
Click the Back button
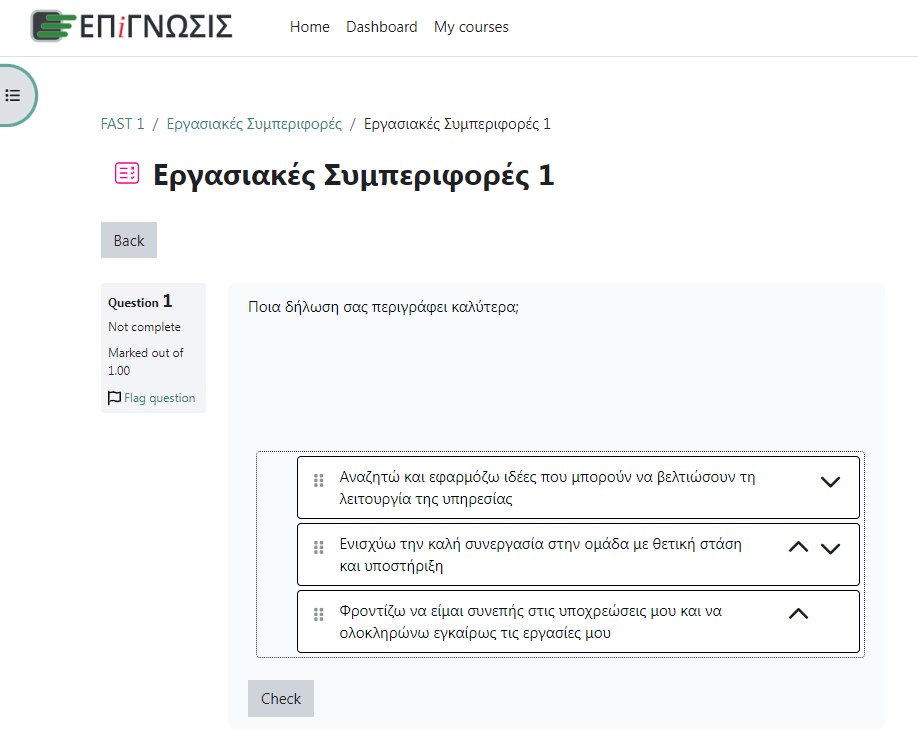coord(129,240)
